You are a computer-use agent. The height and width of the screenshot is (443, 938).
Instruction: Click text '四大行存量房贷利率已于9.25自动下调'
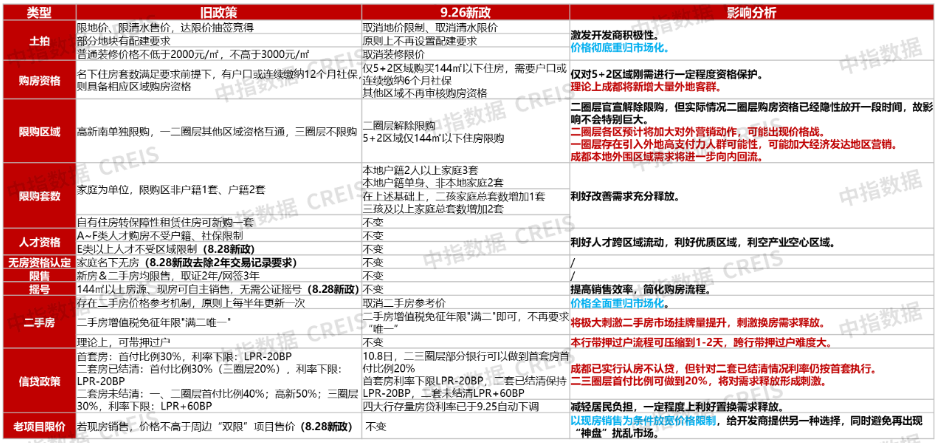pos(450,407)
